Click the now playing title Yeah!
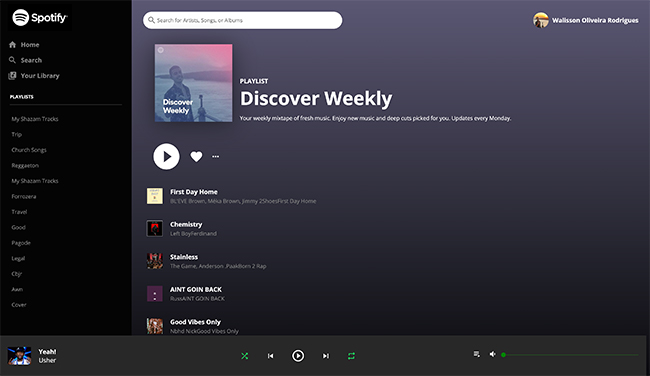This screenshot has width=650, height=376. pos(47,352)
